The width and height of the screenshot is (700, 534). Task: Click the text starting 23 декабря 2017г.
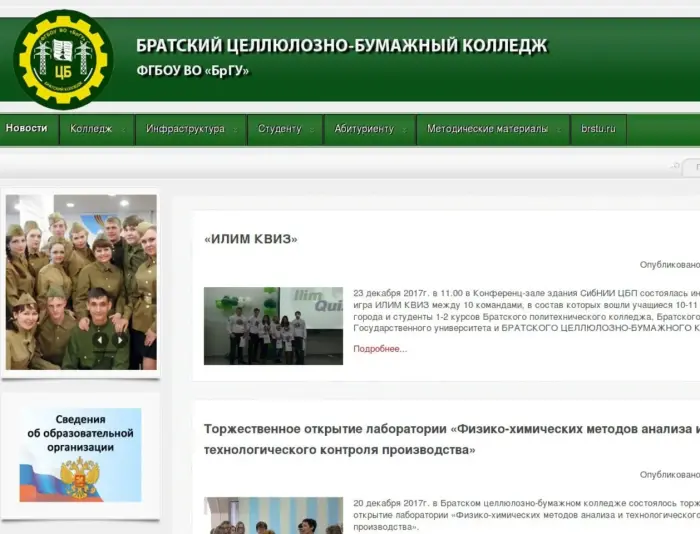coord(526,311)
